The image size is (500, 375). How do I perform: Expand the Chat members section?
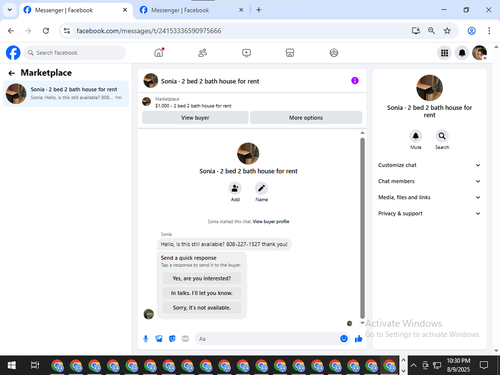[429, 181]
